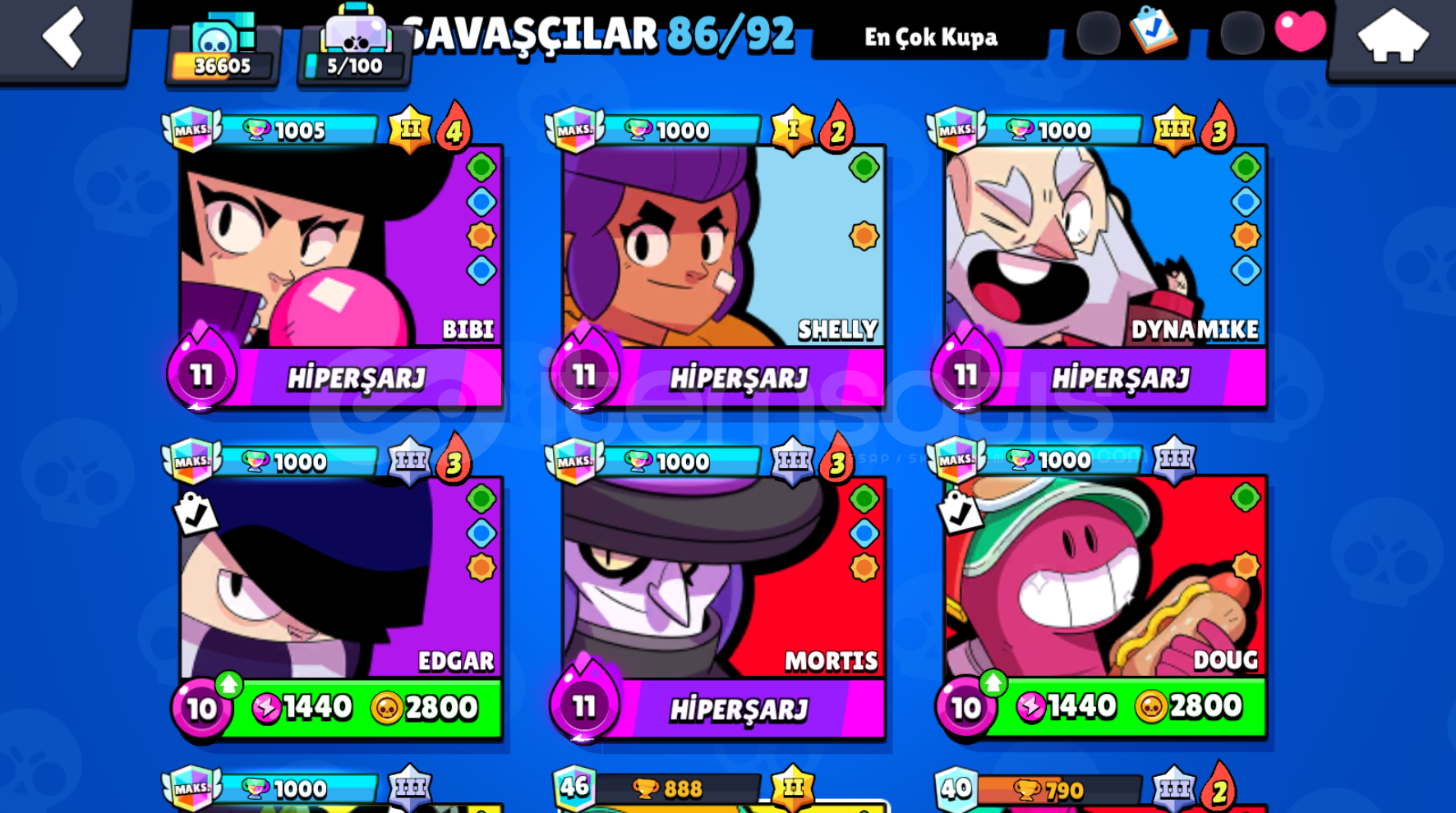The image size is (1456, 813).
Task: Click Dynamike's fire mastery badge showing 3
Action: 1219,130
